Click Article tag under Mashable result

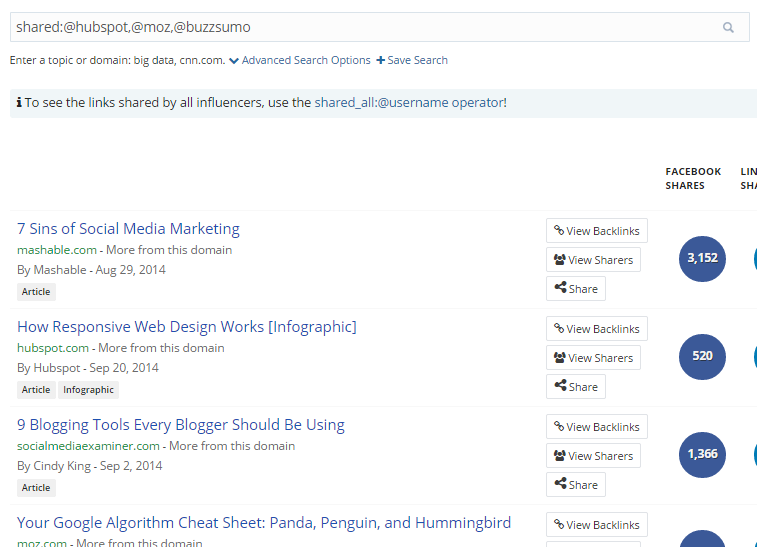click(36, 292)
